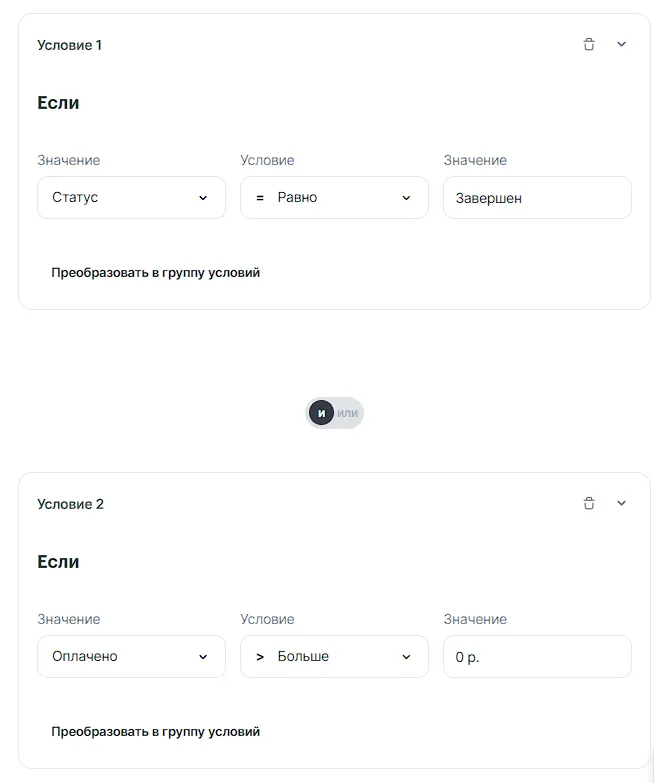Click the Условие 2 header title
This screenshot has height=783, width=654.
click(x=70, y=504)
